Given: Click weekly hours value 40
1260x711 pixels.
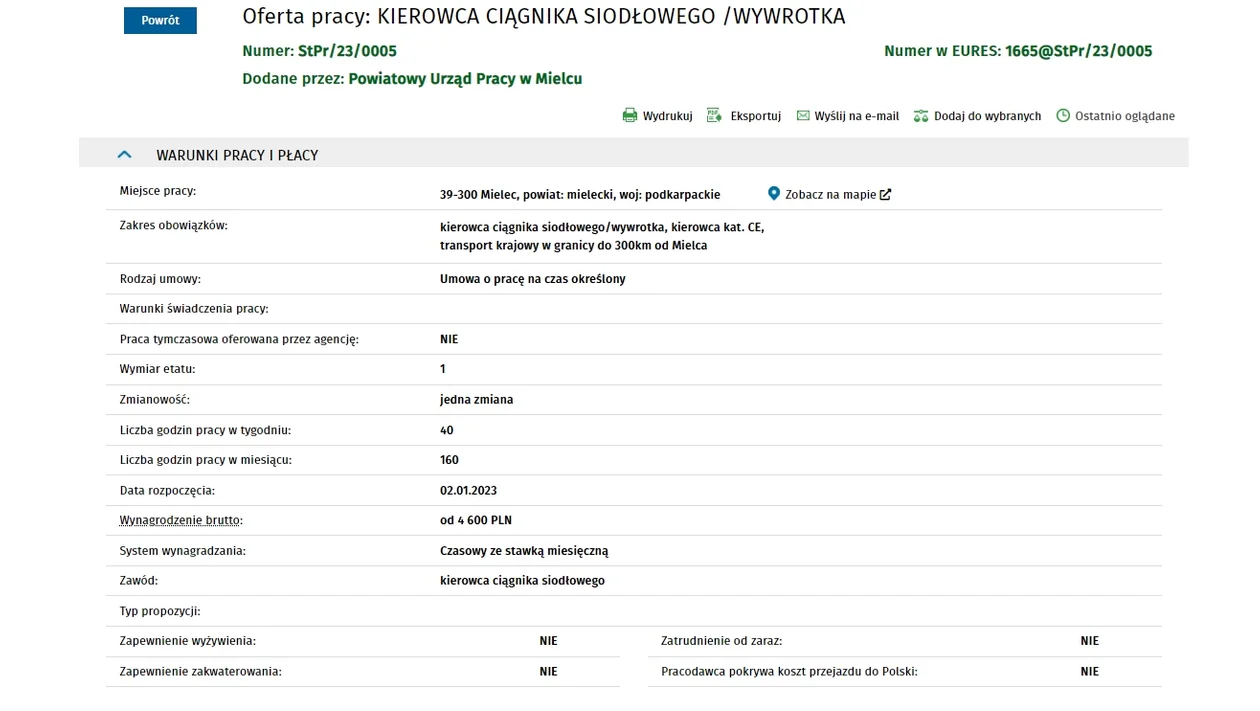Looking at the screenshot, I should coord(446,430).
